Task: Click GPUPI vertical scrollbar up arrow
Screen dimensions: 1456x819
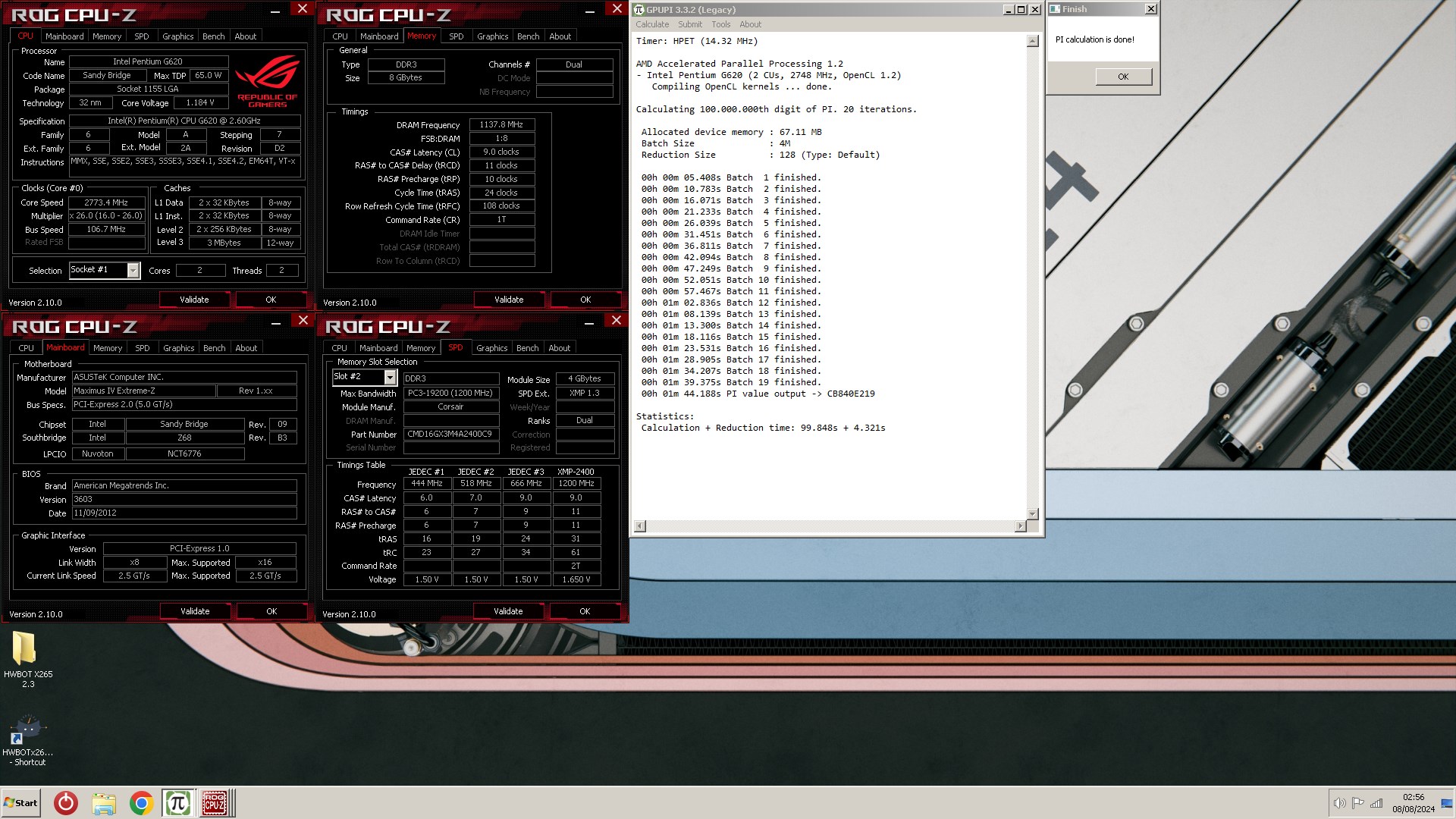Action: click(1033, 41)
